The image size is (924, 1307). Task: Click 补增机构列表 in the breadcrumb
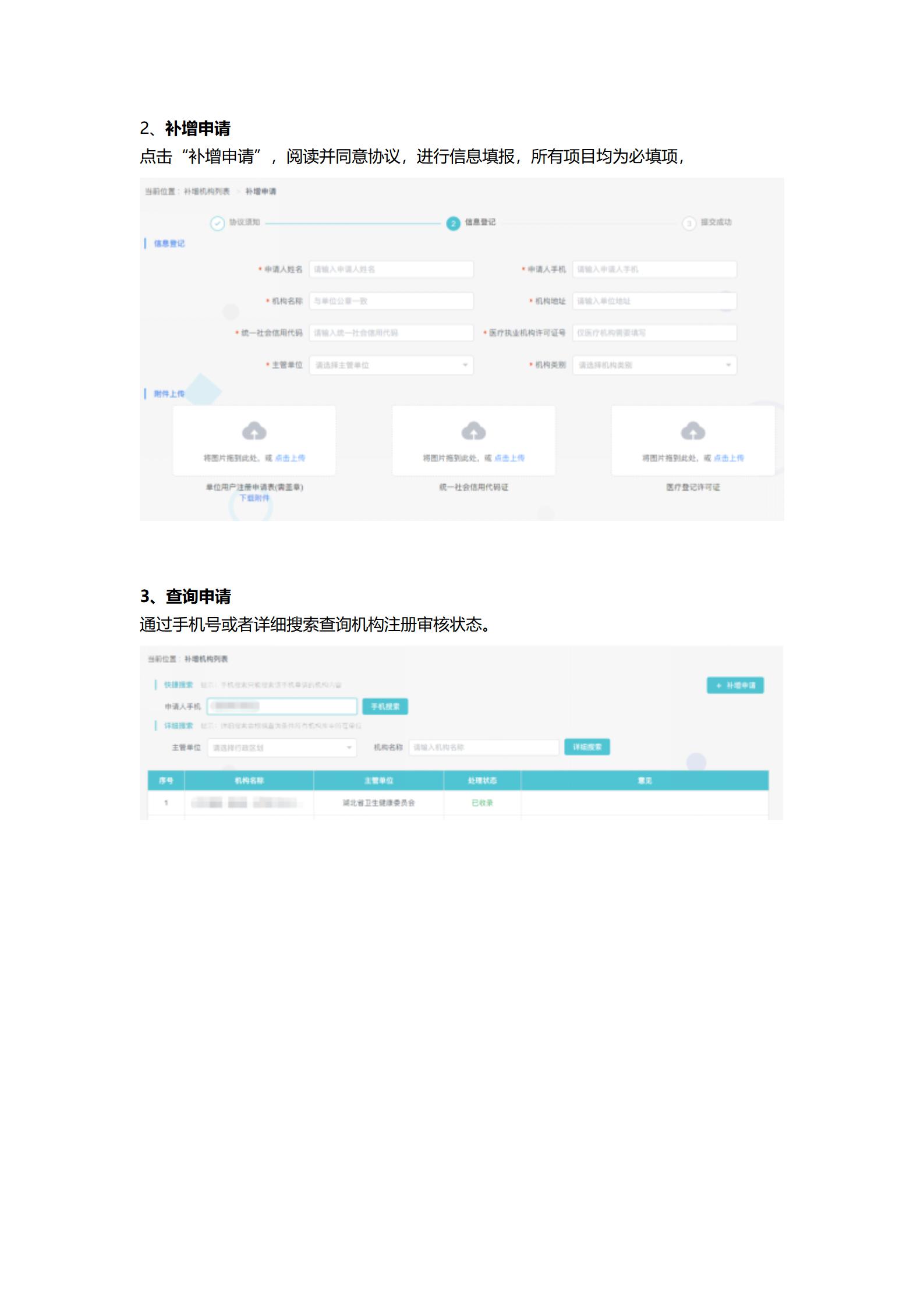pyautogui.click(x=207, y=192)
